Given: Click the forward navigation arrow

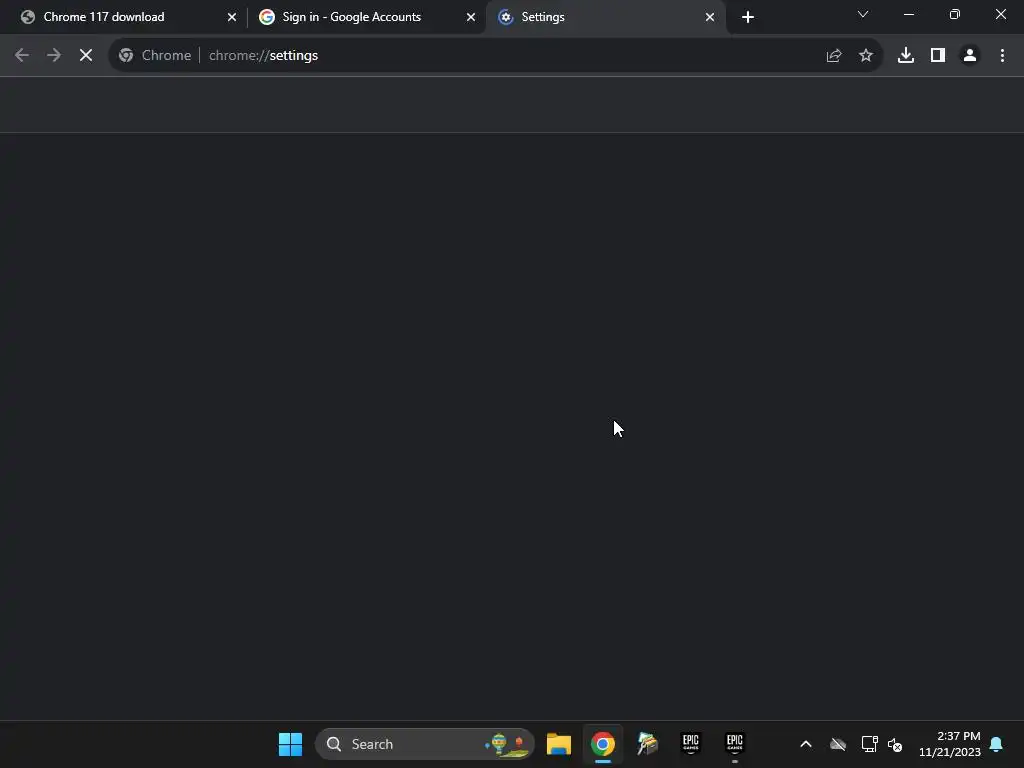Looking at the screenshot, I should pos(54,56).
